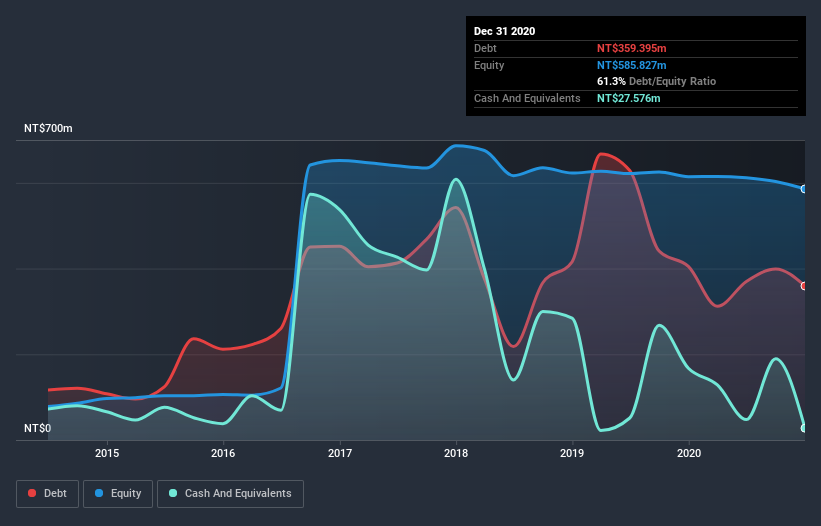Click the NT$700m y-axis label
This screenshot has width=821, height=526.
coord(48,128)
